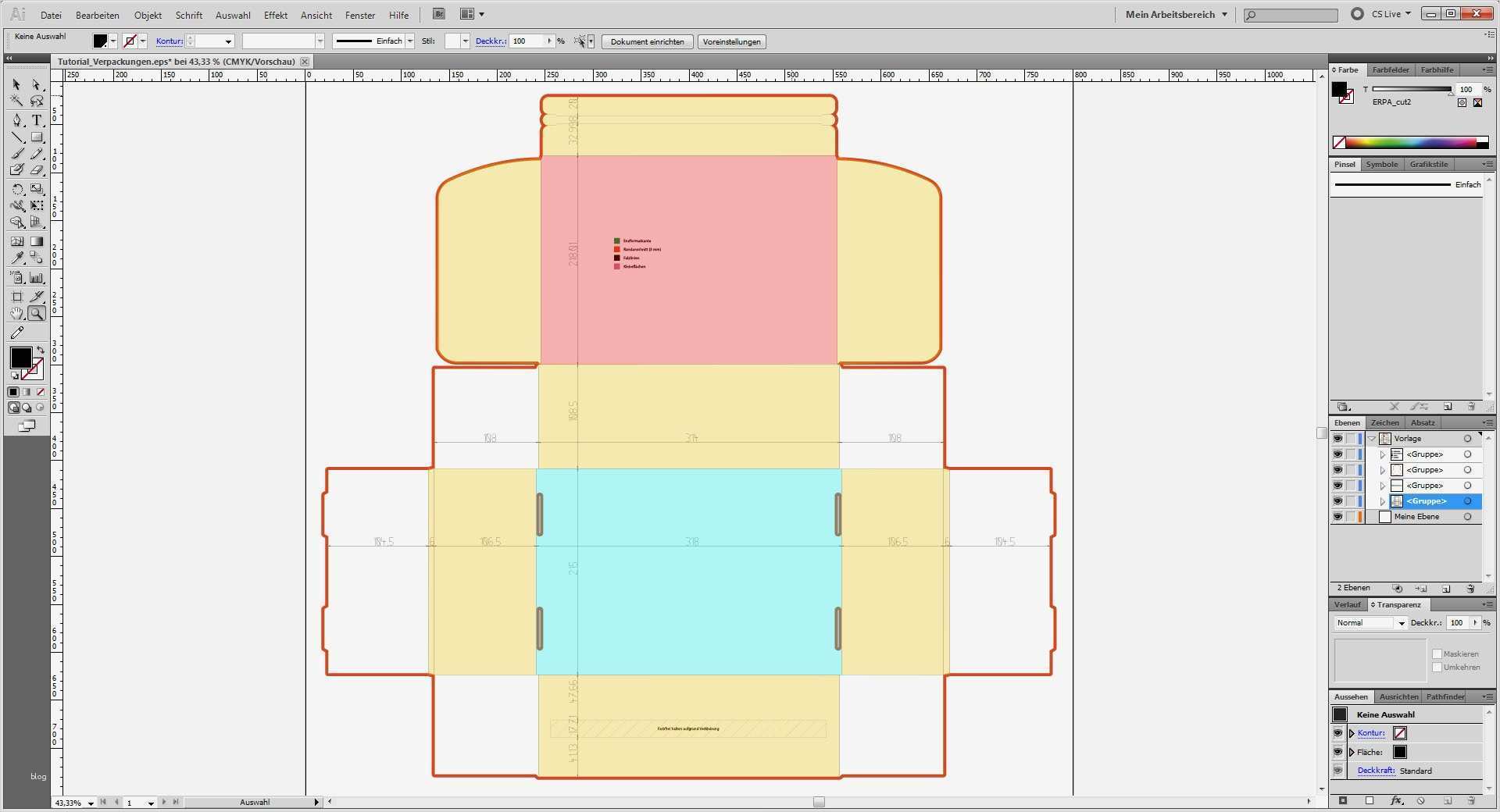Select the Type tool
Screen dimensions: 1500x812
pyautogui.click(x=36, y=120)
